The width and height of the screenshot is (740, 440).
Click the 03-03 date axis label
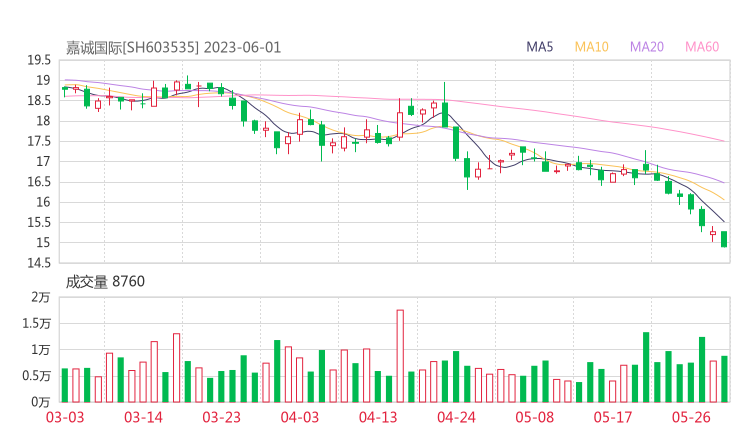point(65,417)
